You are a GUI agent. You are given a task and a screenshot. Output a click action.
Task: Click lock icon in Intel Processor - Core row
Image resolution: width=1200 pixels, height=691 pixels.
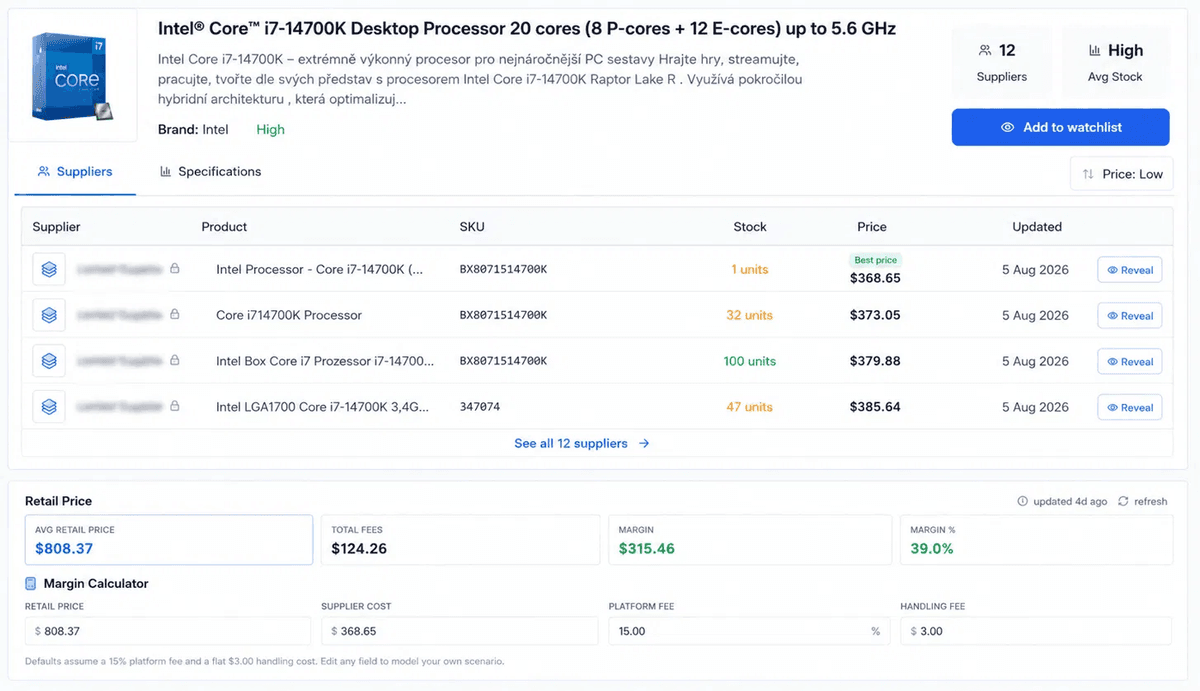coord(175,269)
